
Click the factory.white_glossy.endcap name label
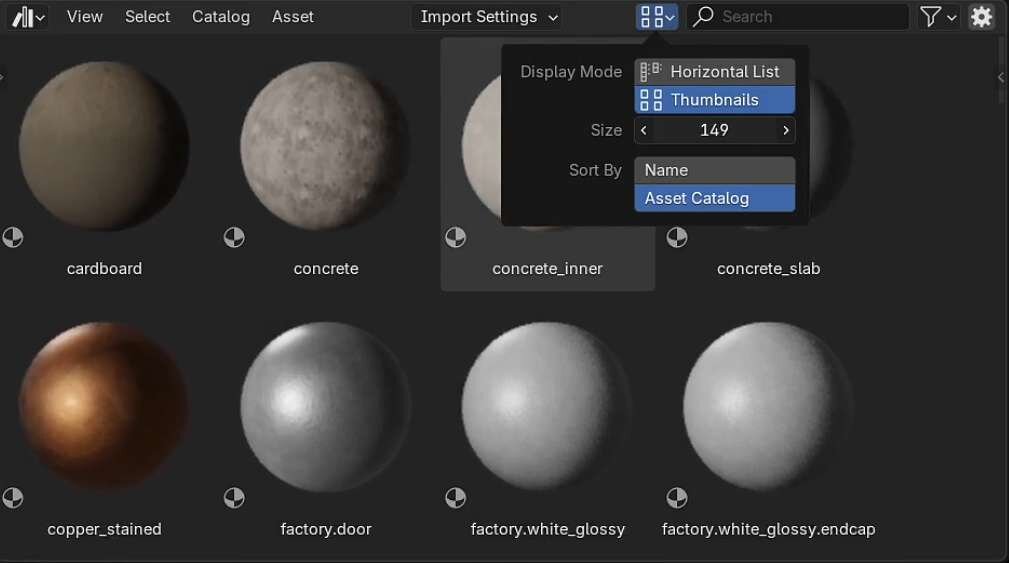coord(768,530)
